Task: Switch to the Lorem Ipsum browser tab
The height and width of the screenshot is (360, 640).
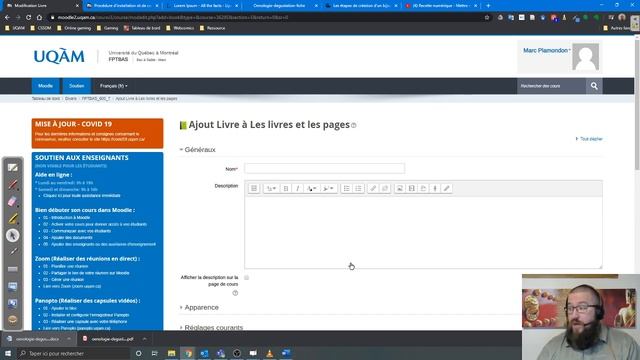Action: [202, 6]
